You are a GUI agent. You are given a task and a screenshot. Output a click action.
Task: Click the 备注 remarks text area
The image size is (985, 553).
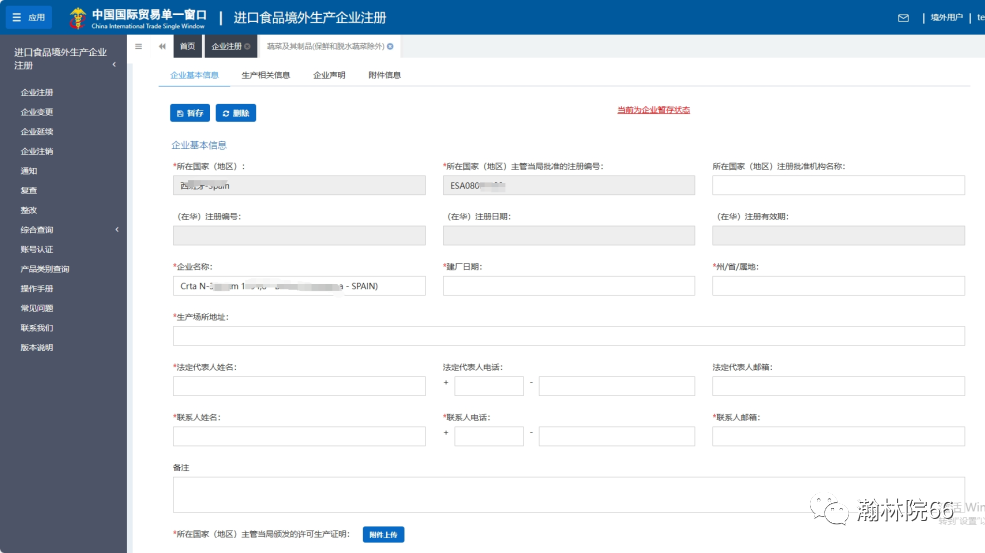(569, 495)
